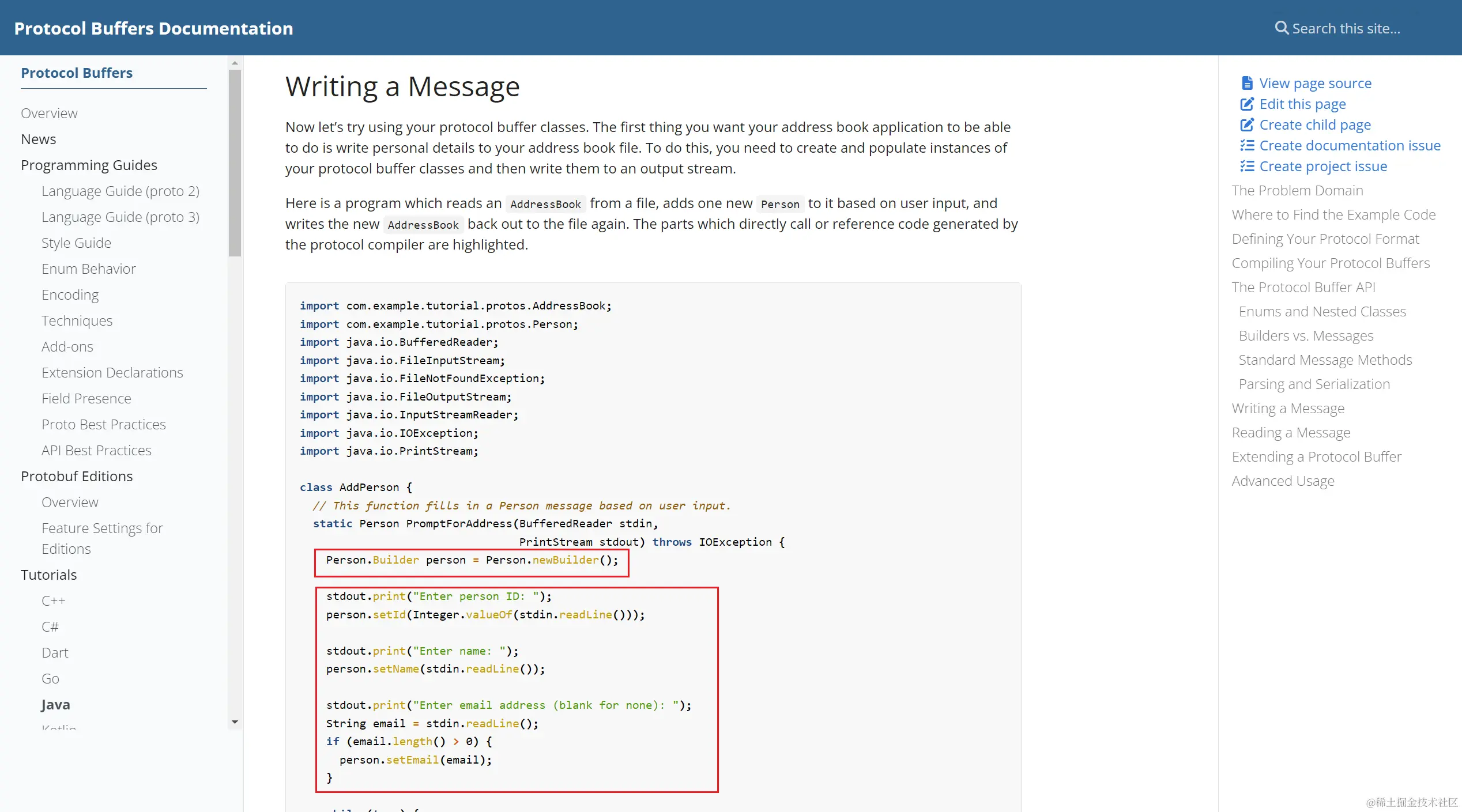Click into the Search this site field

(x=1346, y=28)
